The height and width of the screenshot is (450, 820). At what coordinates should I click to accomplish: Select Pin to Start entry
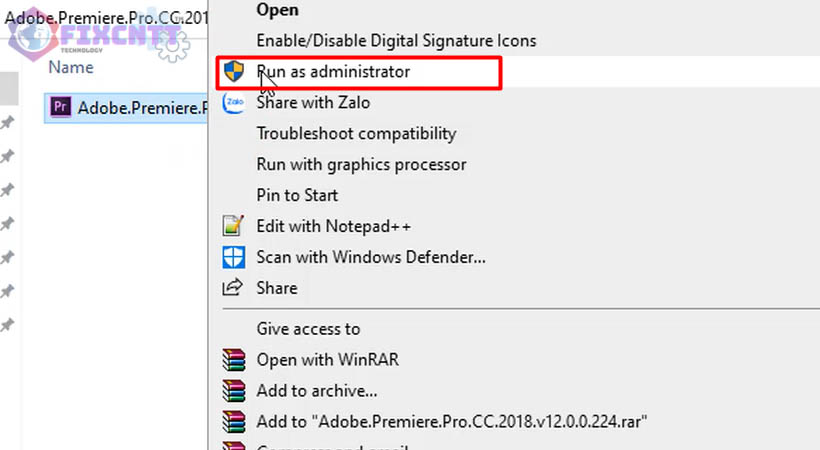(297, 195)
